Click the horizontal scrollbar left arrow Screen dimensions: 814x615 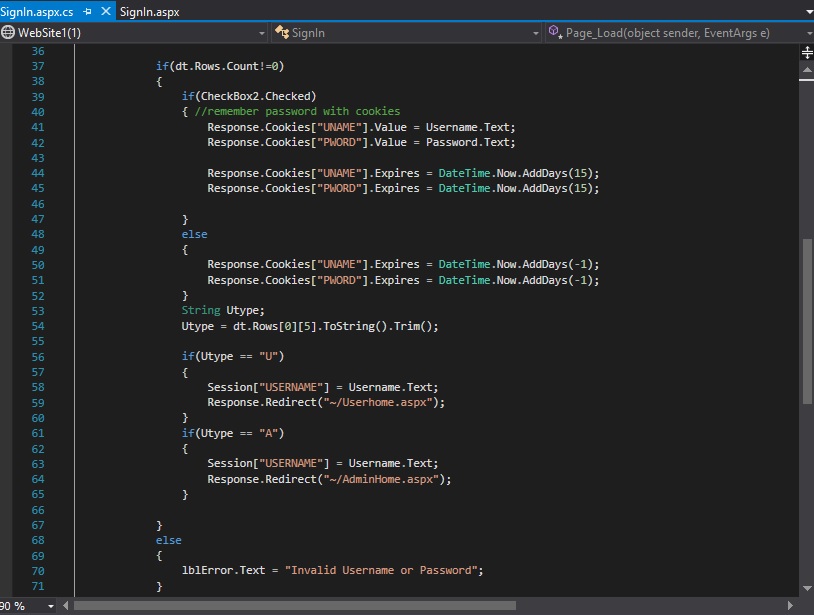click(x=65, y=605)
